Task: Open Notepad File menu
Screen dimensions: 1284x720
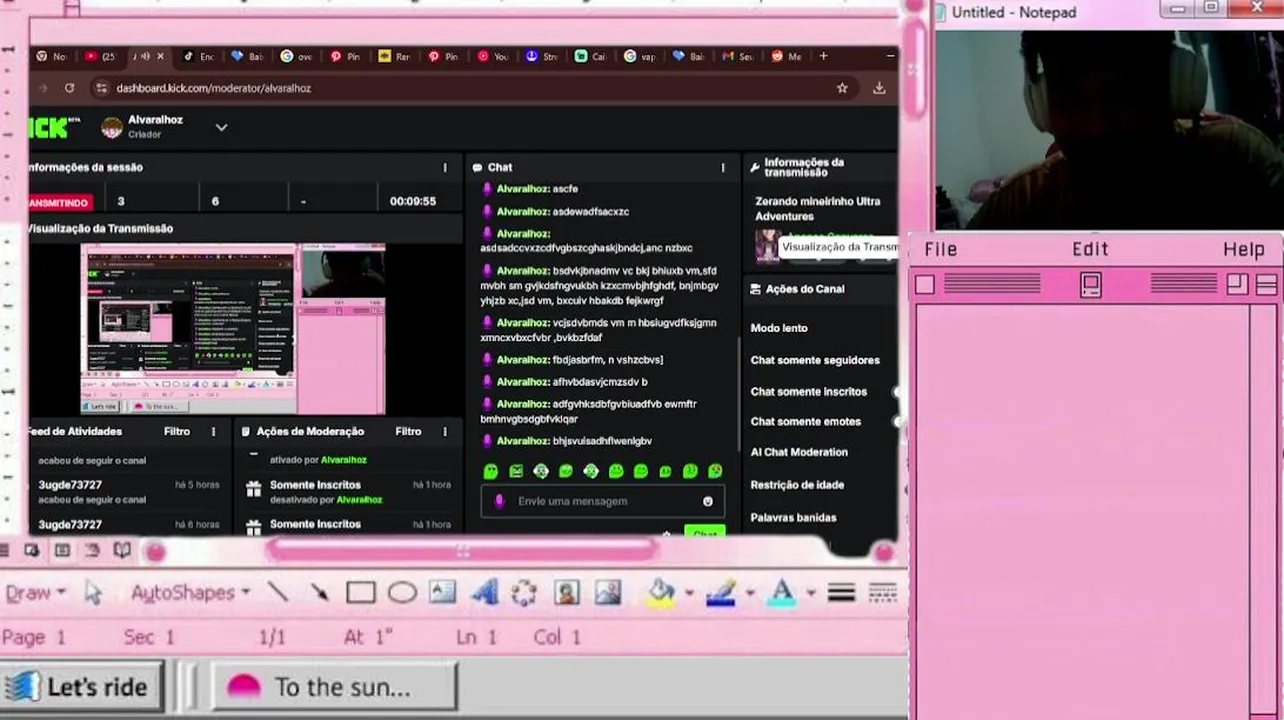Action: 940,249
